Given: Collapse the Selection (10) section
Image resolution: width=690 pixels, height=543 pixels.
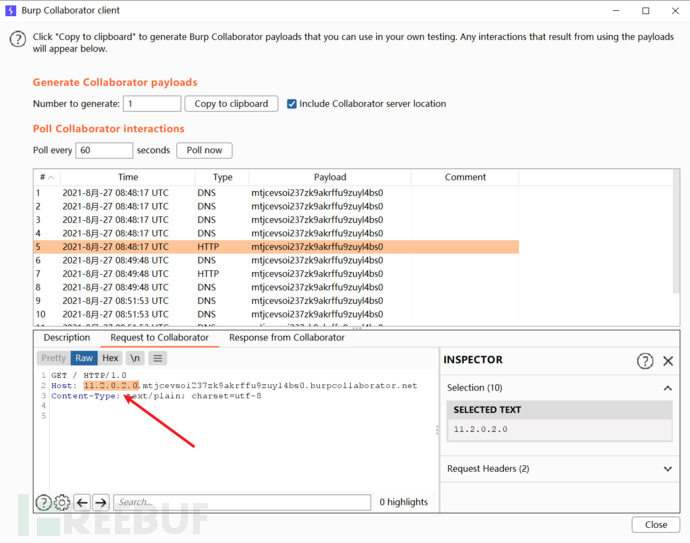Looking at the screenshot, I should coord(668,388).
